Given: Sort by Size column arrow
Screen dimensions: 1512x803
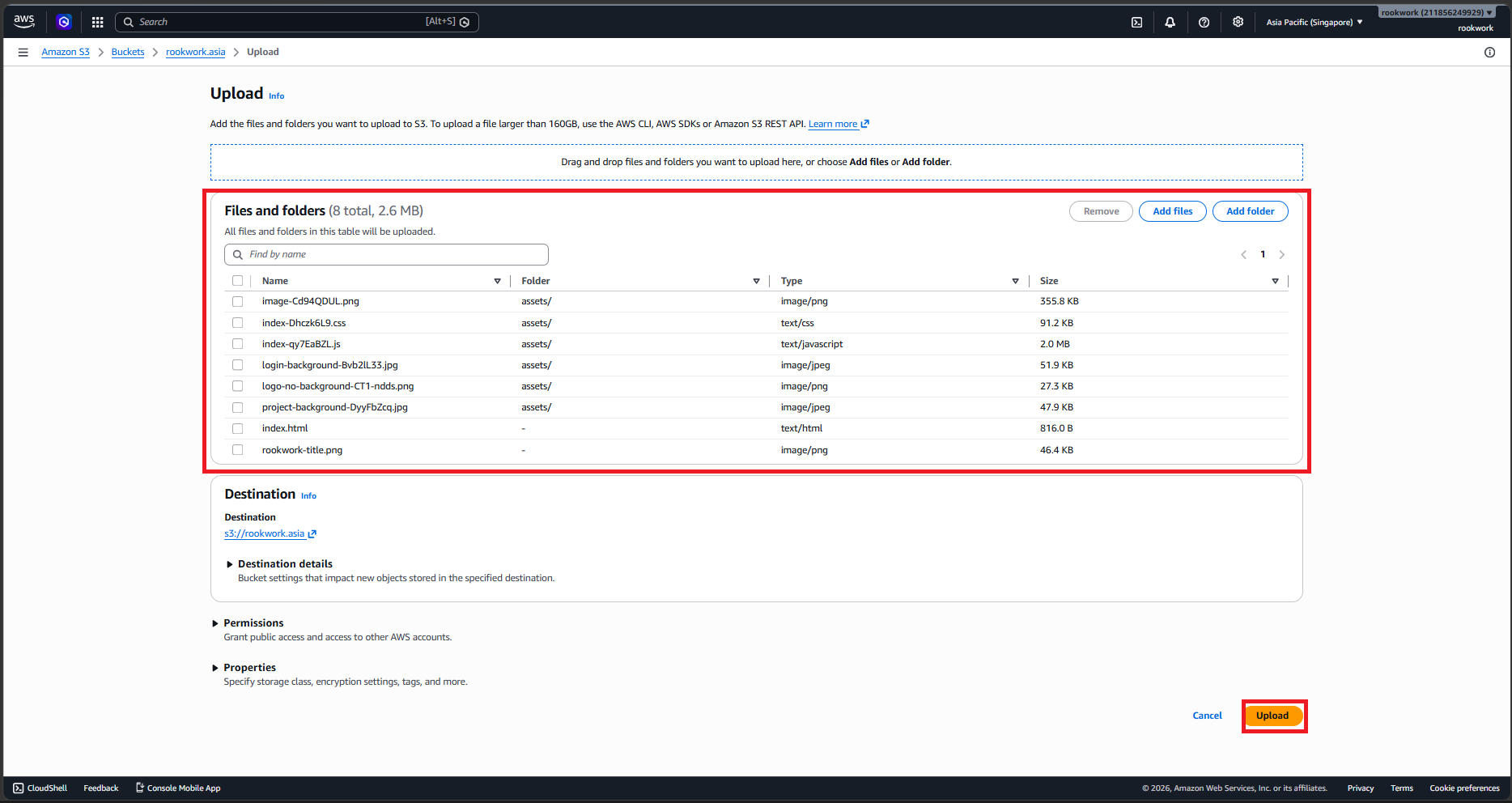Looking at the screenshot, I should 1275,281.
